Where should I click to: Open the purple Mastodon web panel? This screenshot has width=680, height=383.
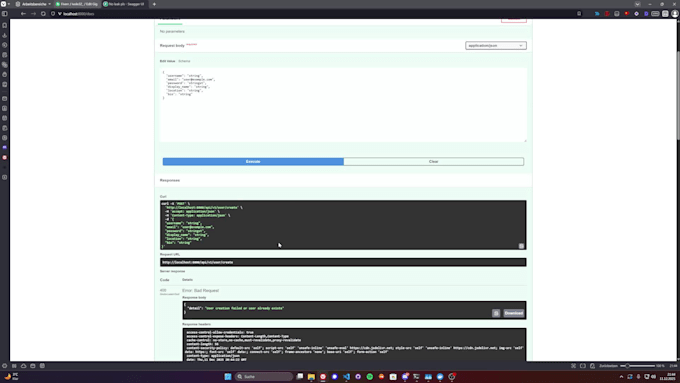coord(5,147)
